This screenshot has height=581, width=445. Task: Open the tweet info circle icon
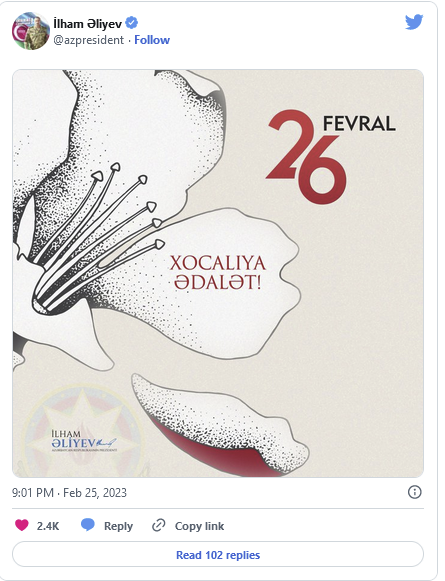click(414, 492)
